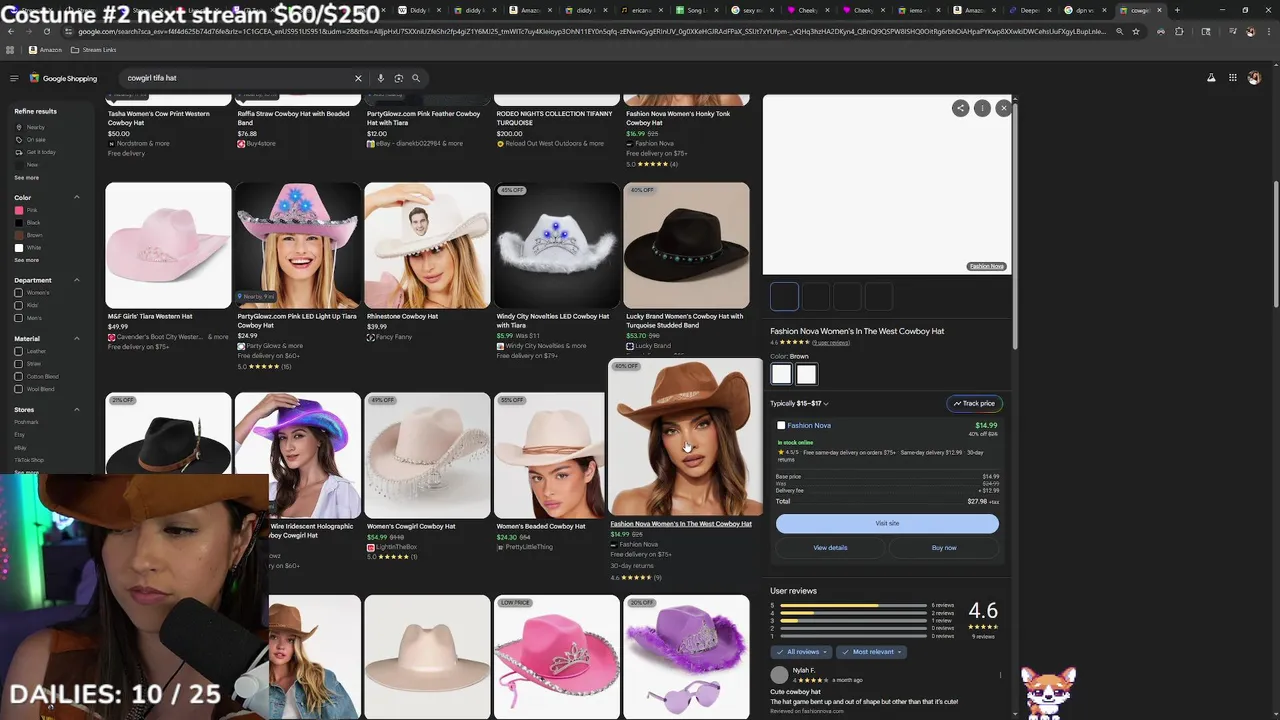This screenshot has height=720, width=1280.
Task: Open the Google Shopping hamburger menu
Action: coord(14,78)
